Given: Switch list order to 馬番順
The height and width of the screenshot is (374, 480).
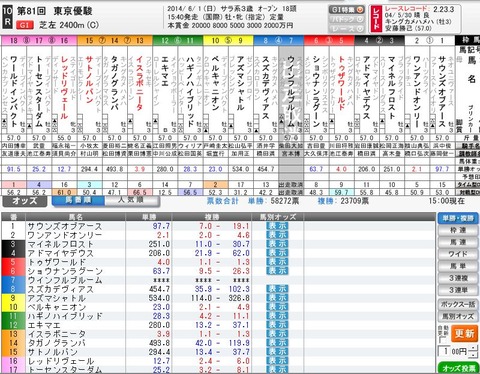Looking at the screenshot, I should [x=78, y=200].
